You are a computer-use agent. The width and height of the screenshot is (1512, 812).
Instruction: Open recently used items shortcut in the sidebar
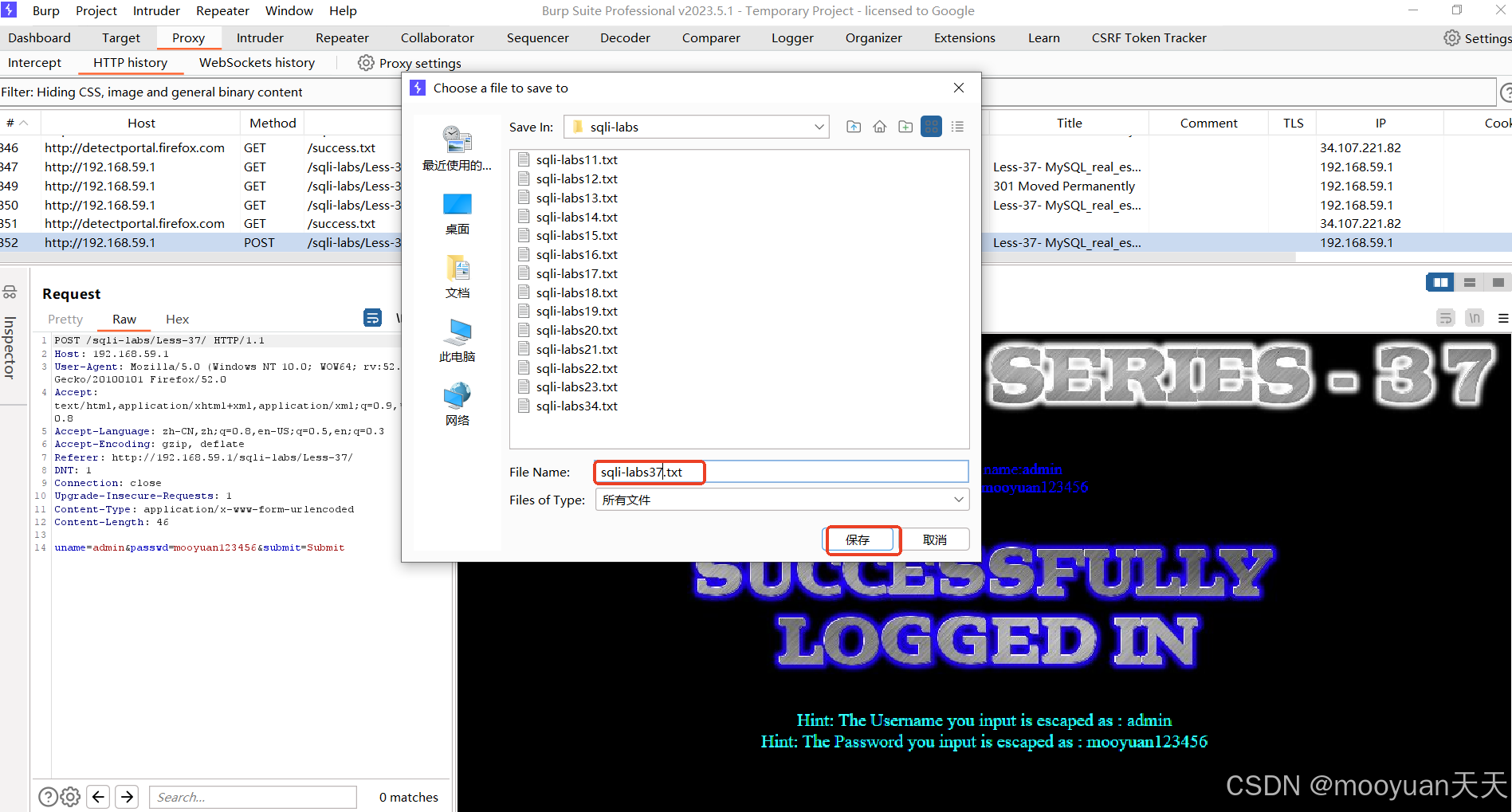pyautogui.click(x=457, y=149)
